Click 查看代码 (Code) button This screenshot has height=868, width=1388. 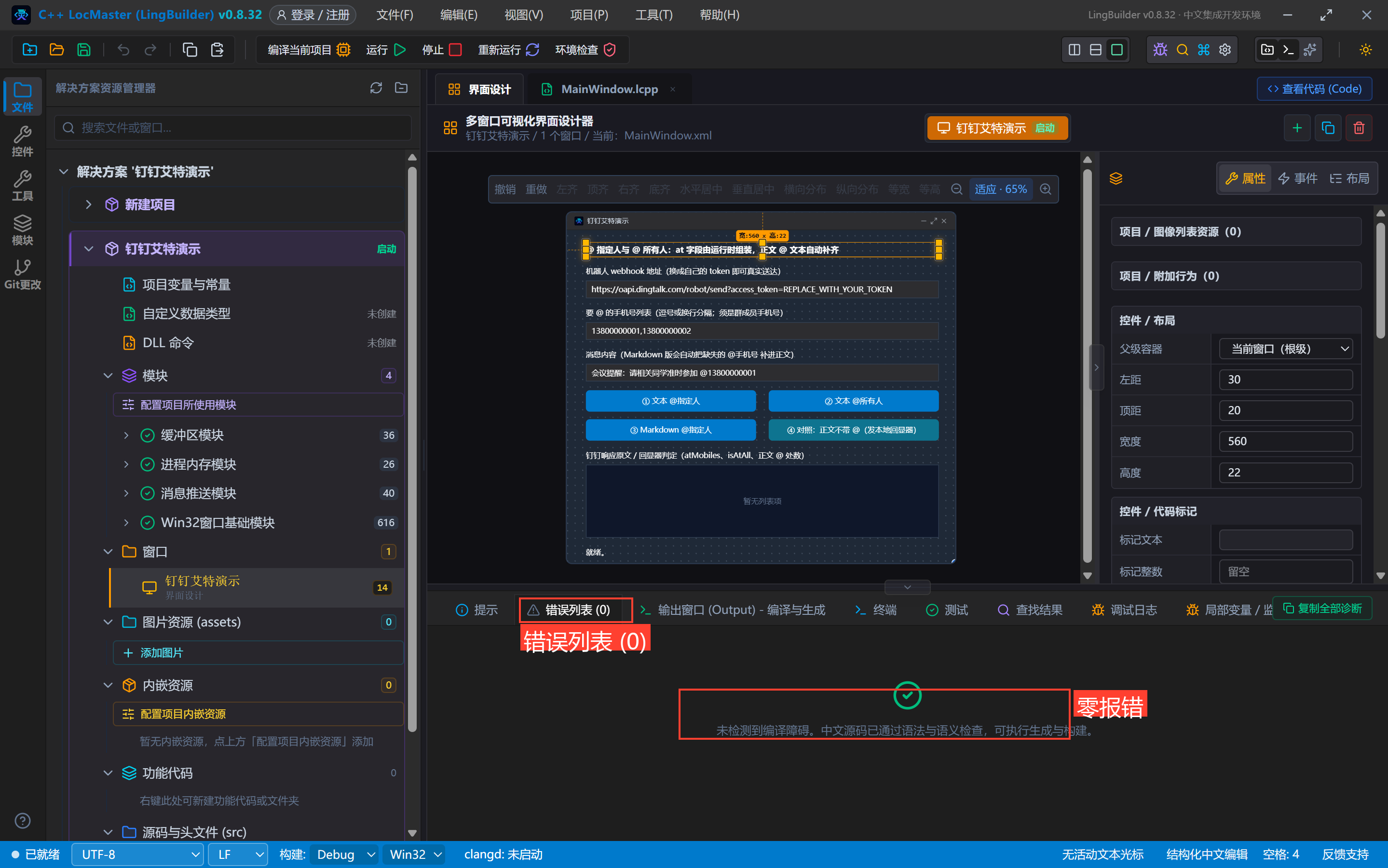pyautogui.click(x=1315, y=89)
